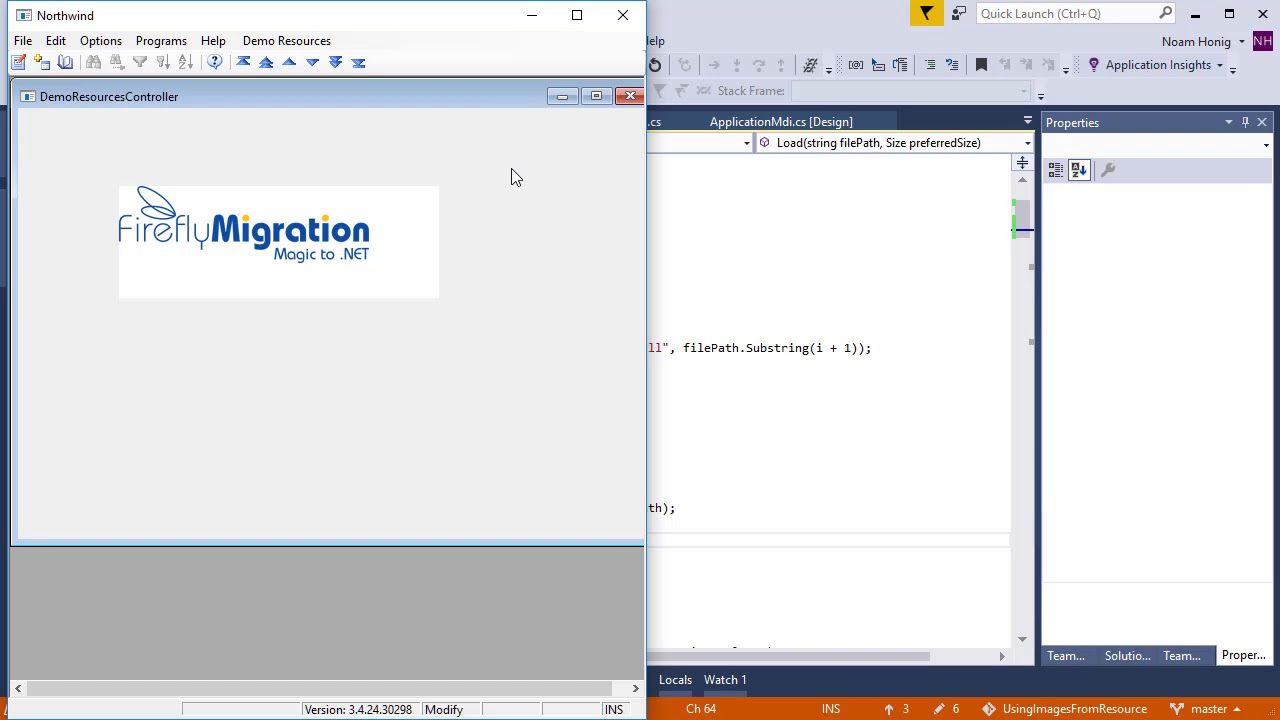Click the DemoResourcesController window title icon
1280x720 pixels.
tap(28, 97)
